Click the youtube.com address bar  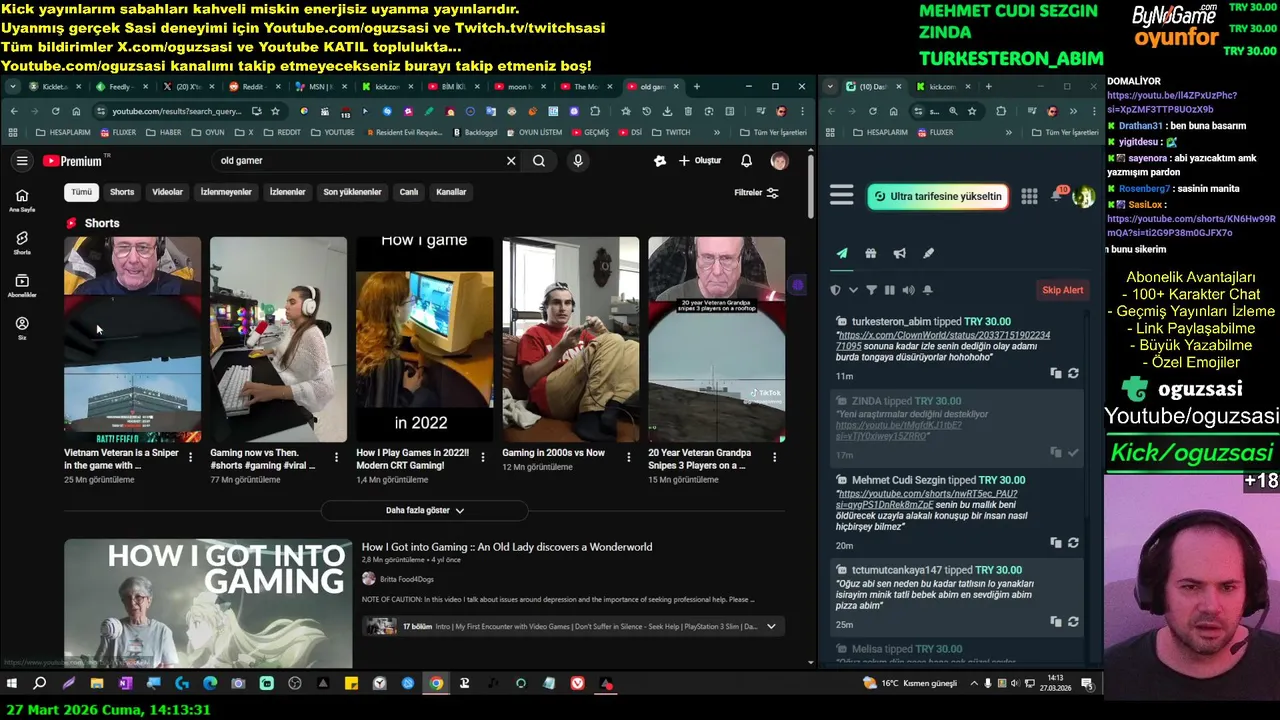point(176,111)
